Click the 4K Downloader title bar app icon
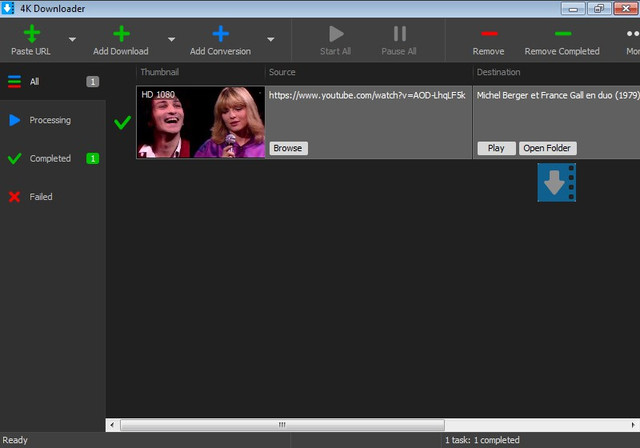 [x=8, y=8]
